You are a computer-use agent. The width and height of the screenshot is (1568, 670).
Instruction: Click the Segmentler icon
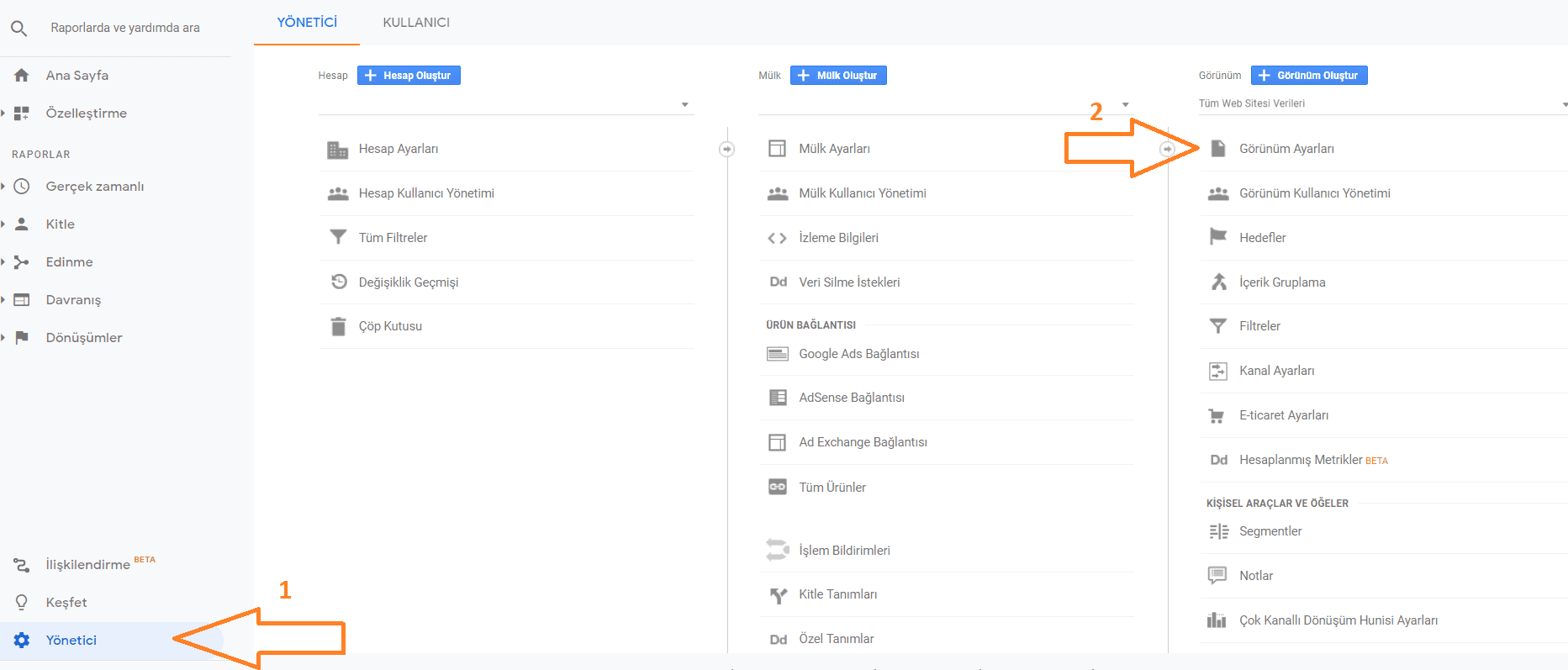pos(1217,531)
